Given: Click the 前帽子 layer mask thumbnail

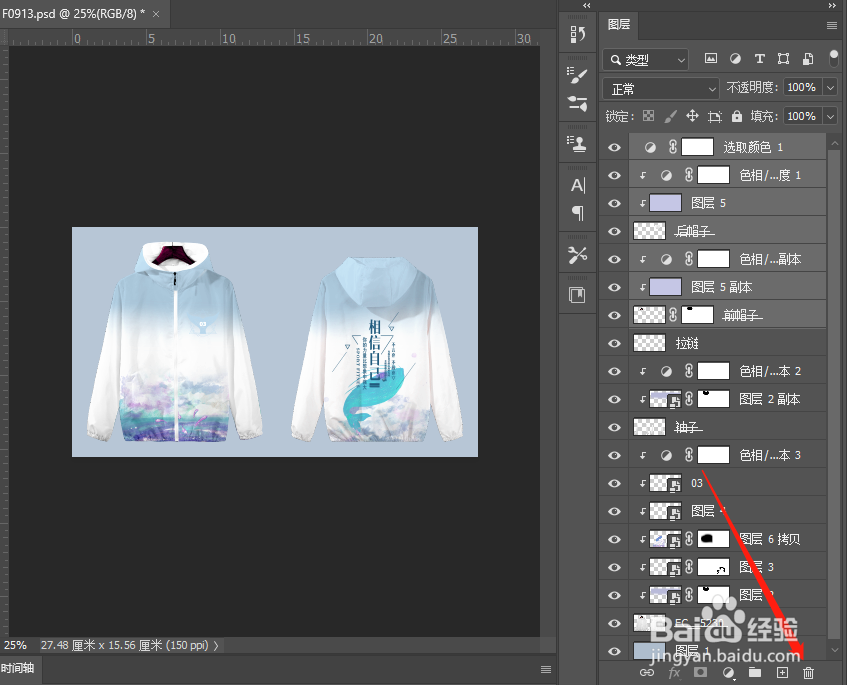Looking at the screenshot, I should tap(697, 315).
